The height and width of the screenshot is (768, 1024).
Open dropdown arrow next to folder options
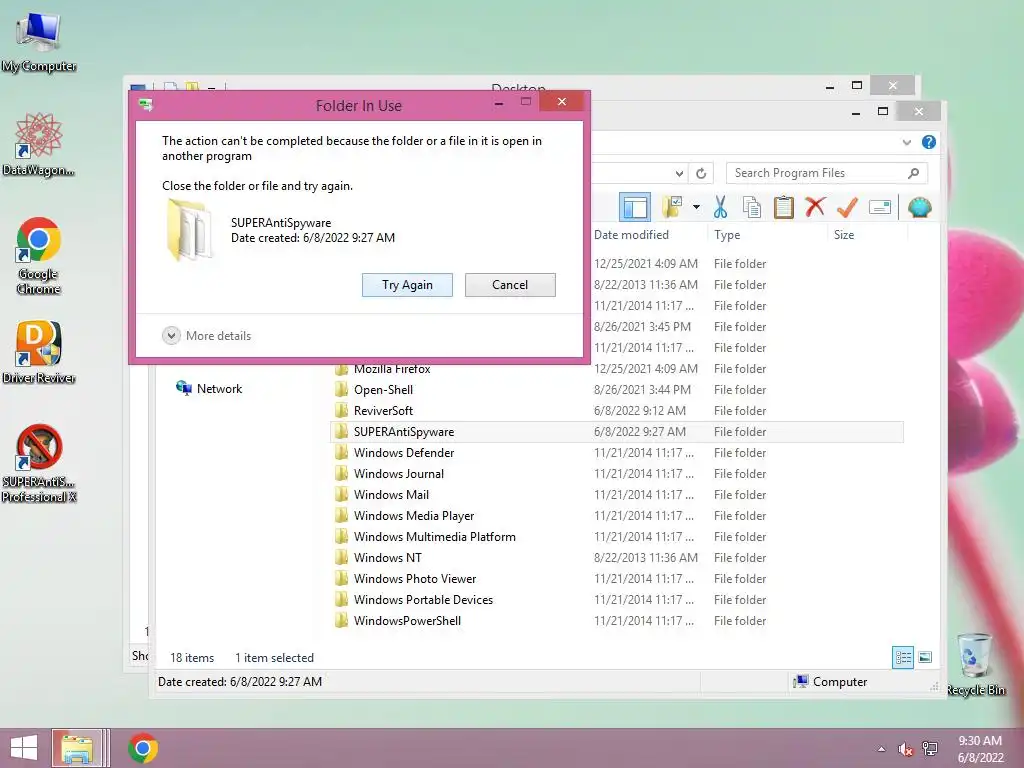pyautogui.click(x=696, y=208)
